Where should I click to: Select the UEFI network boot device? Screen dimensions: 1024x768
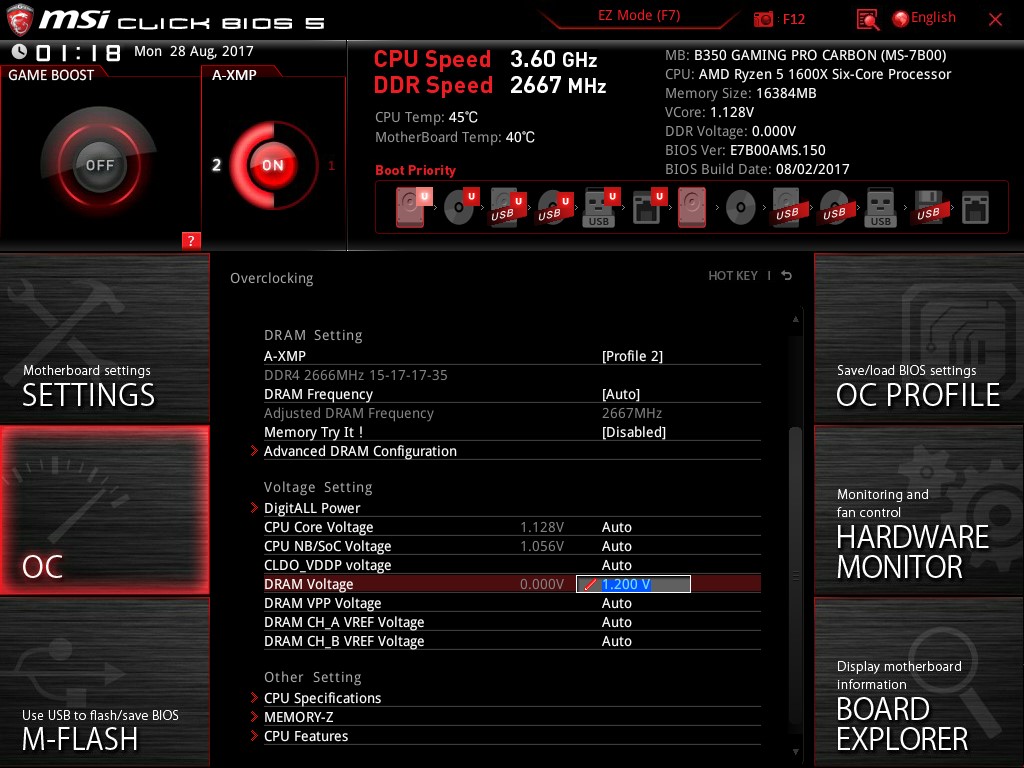pos(649,207)
